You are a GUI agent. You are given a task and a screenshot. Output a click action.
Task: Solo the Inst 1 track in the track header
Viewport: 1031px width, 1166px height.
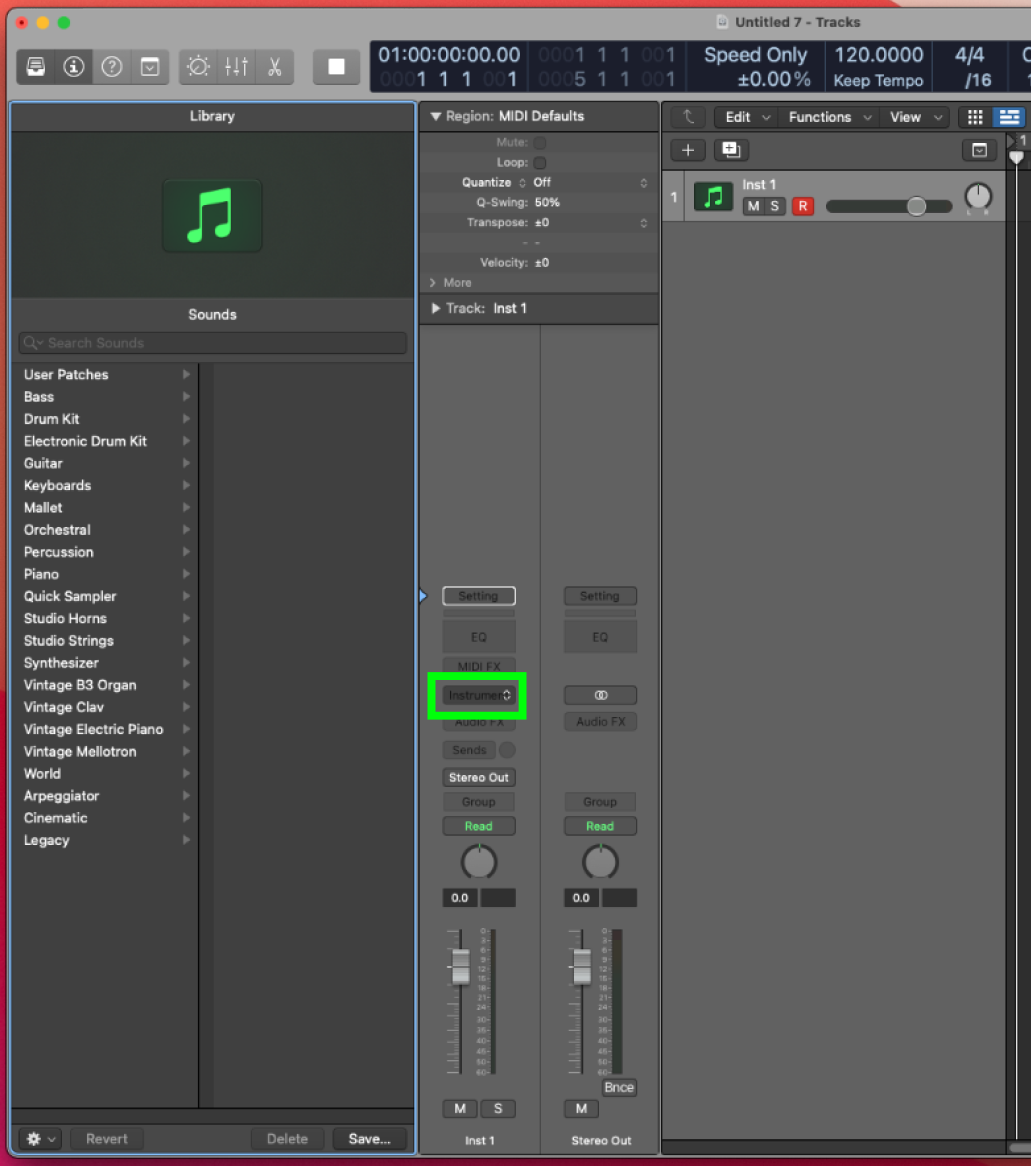[x=774, y=206]
